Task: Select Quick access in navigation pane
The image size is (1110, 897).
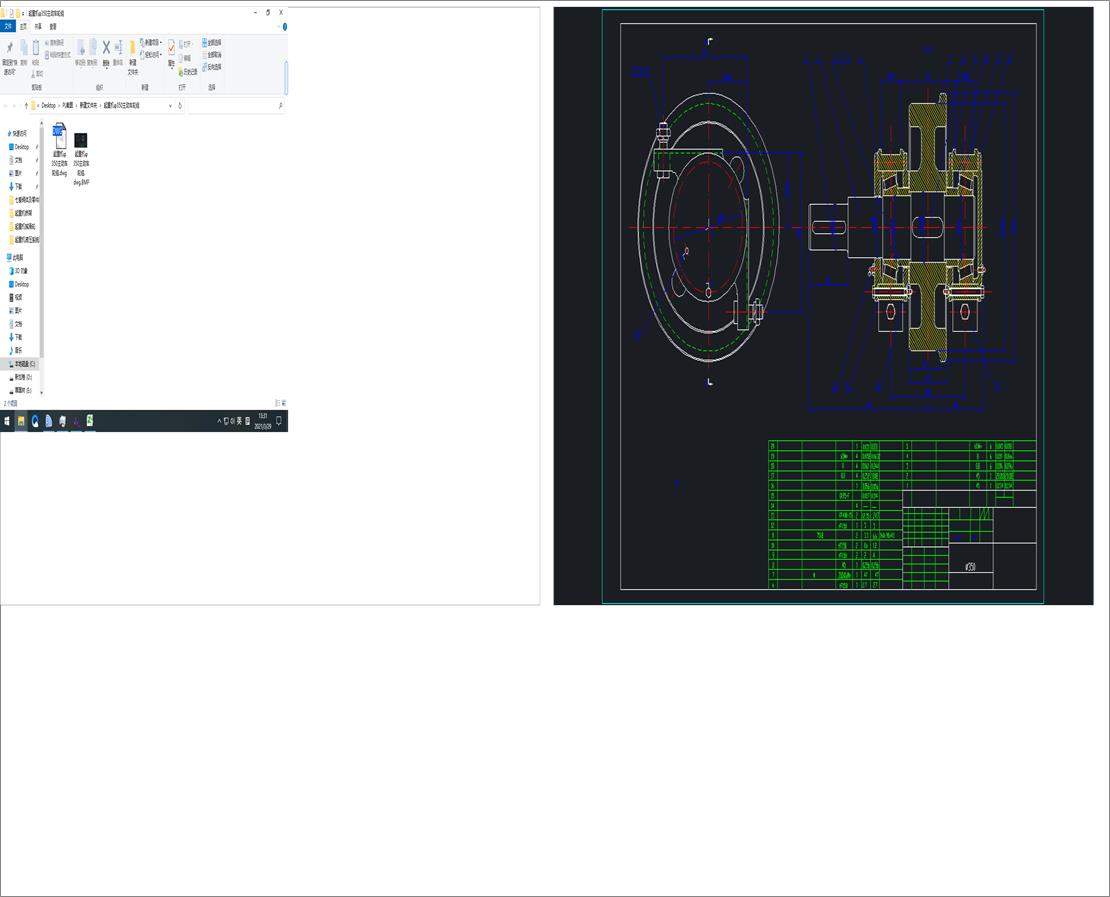Action: 18,133
